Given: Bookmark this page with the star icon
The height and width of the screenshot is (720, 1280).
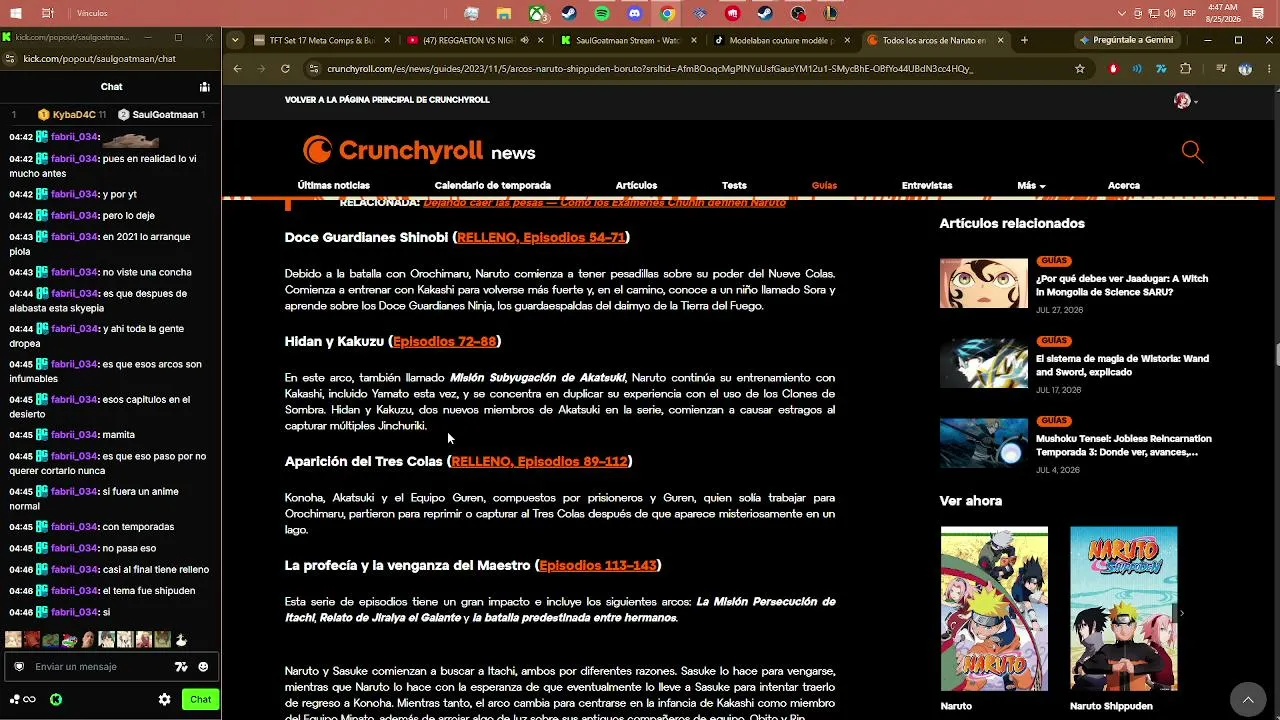Looking at the screenshot, I should pos(1080,69).
